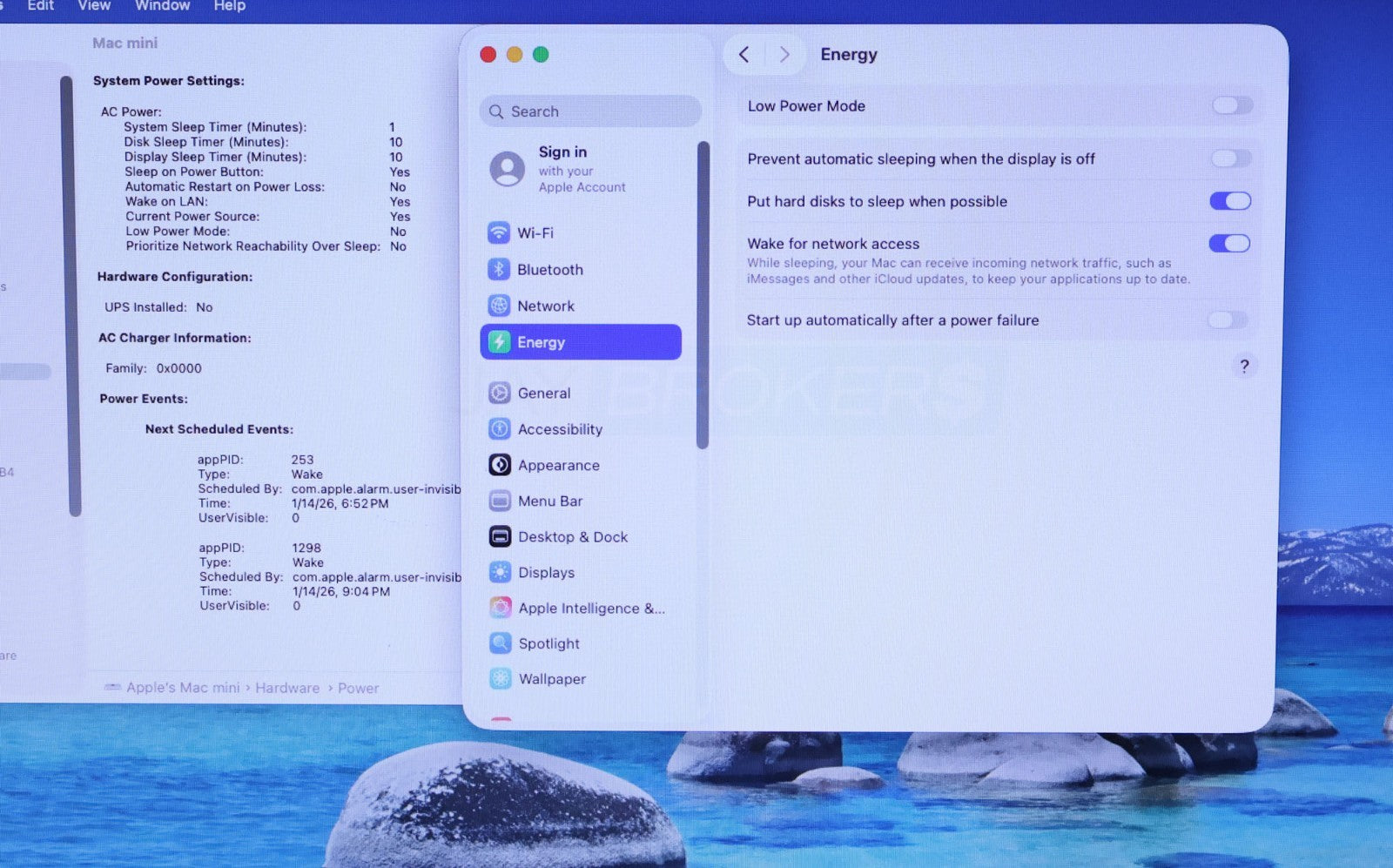The height and width of the screenshot is (868, 1393).
Task: Toggle Prevent automatic sleeping when display off
Action: pyautogui.click(x=1230, y=158)
